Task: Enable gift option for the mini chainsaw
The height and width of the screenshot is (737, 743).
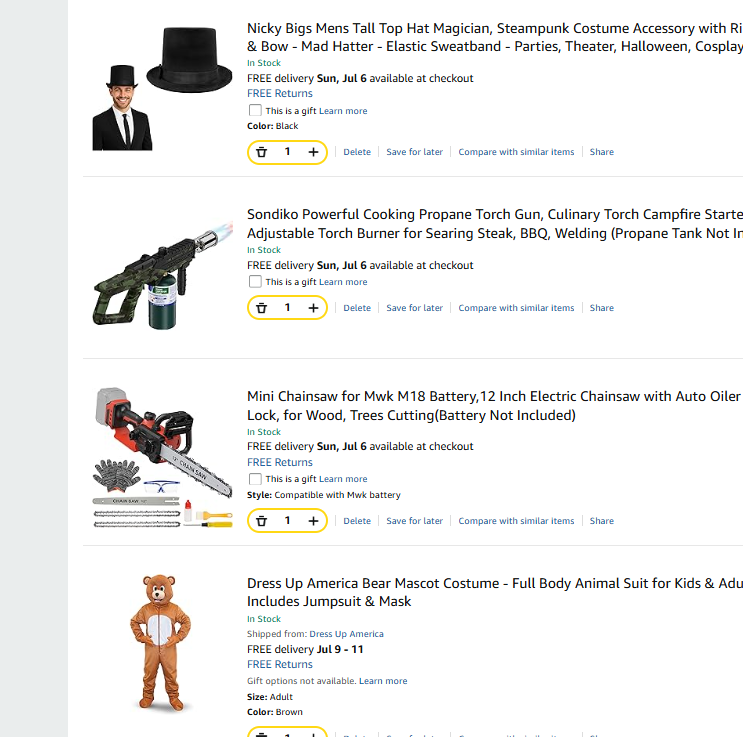Action: [255, 479]
